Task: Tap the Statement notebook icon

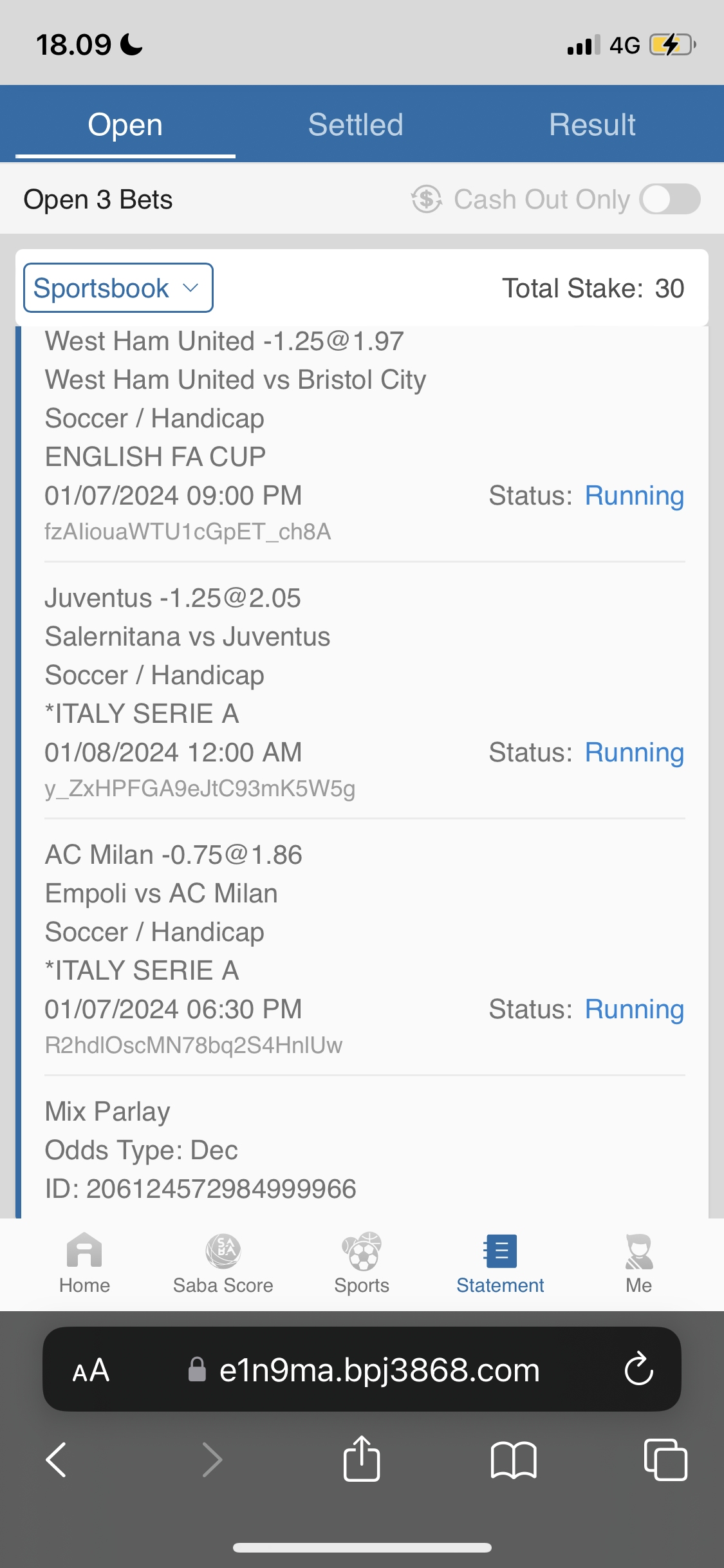Action: pos(500,1252)
